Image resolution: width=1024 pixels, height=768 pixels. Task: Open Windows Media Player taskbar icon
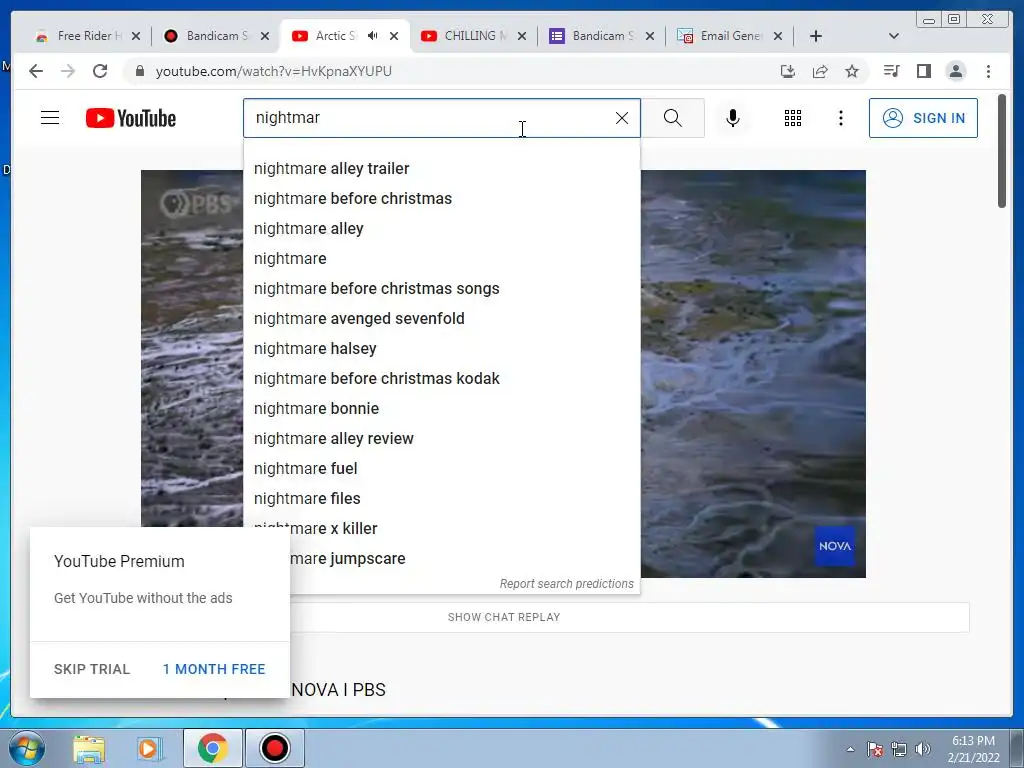point(149,749)
